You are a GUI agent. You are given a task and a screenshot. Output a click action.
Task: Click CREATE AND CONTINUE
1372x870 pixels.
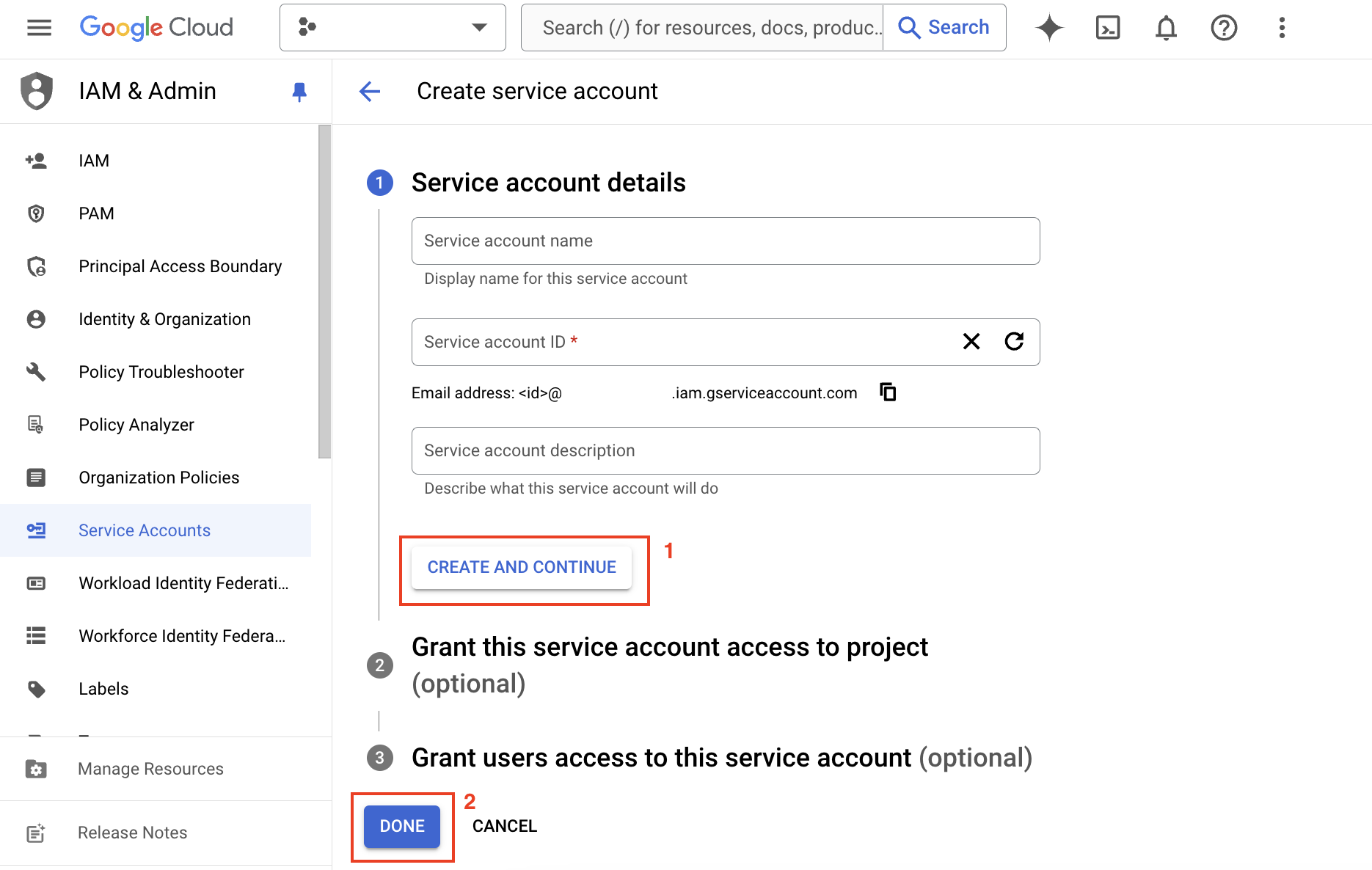point(522,566)
